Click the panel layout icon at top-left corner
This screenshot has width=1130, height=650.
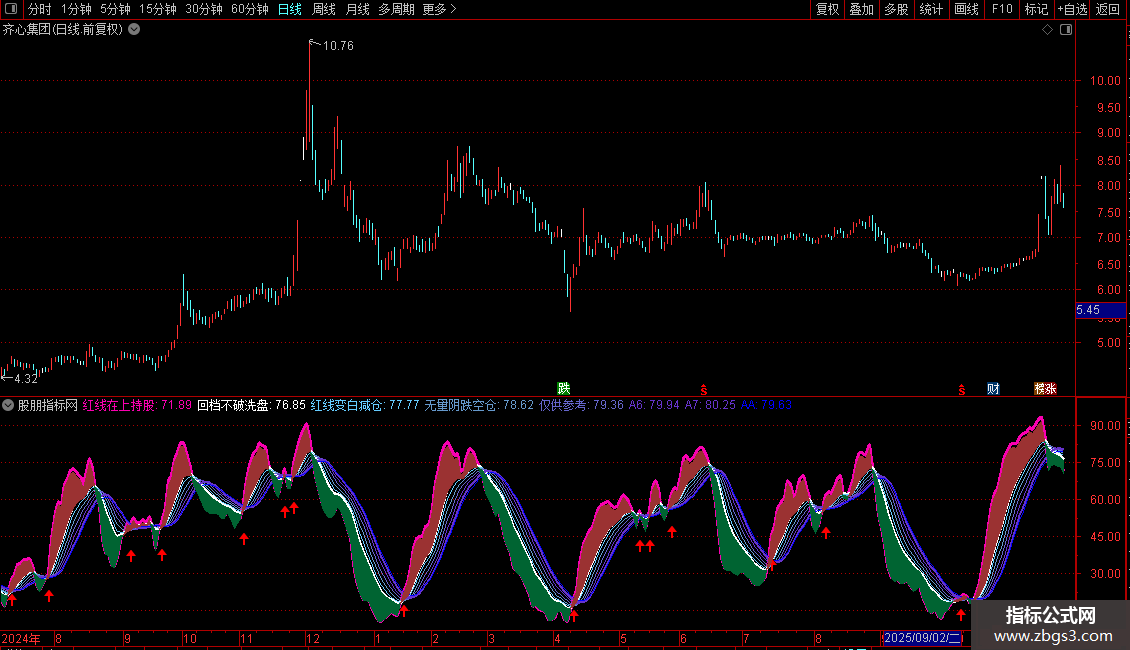(x=11, y=9)
